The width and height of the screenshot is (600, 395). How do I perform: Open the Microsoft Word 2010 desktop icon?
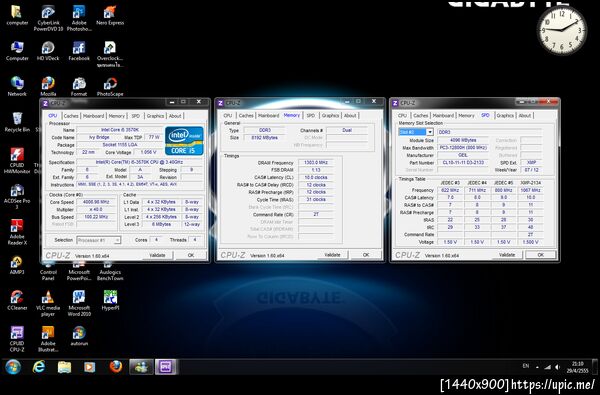click(79, 304)
